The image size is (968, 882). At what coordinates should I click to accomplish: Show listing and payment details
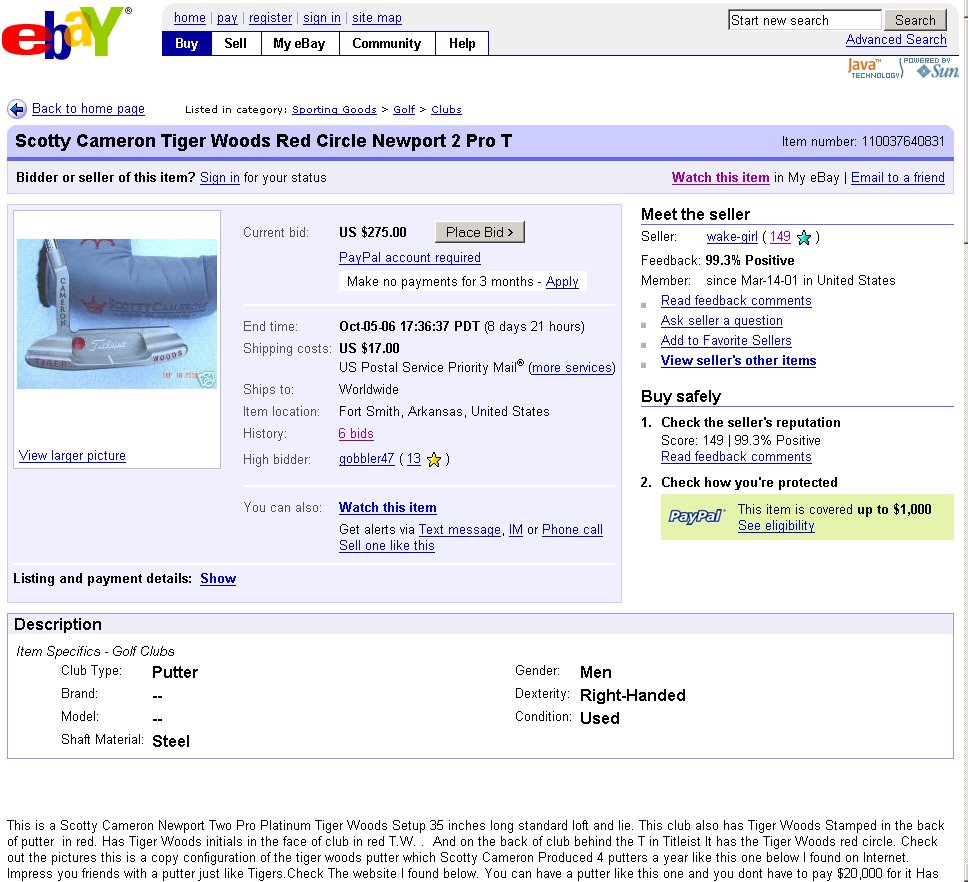[x=218, y=578]
